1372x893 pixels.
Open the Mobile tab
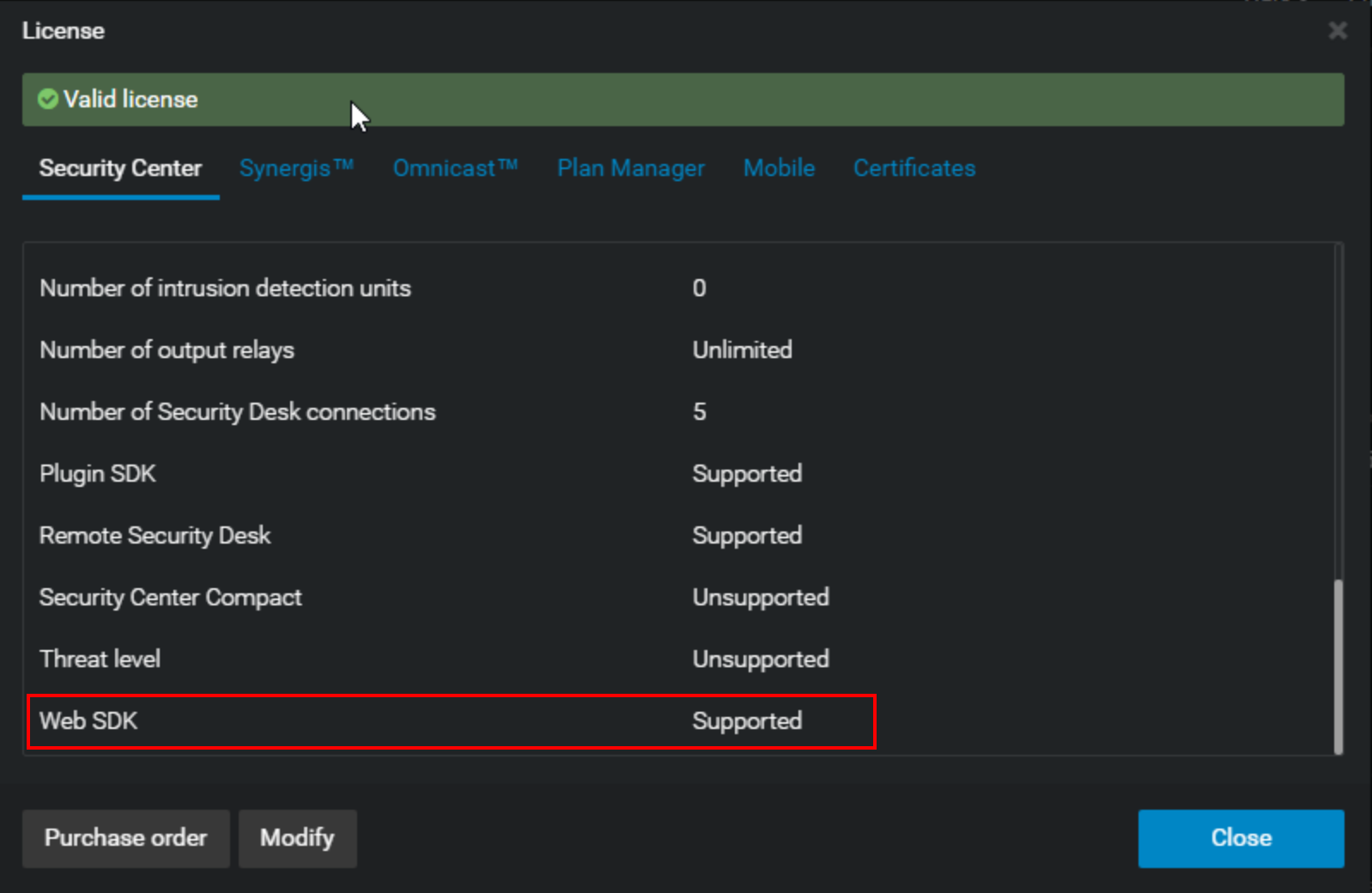pos(779,168)
